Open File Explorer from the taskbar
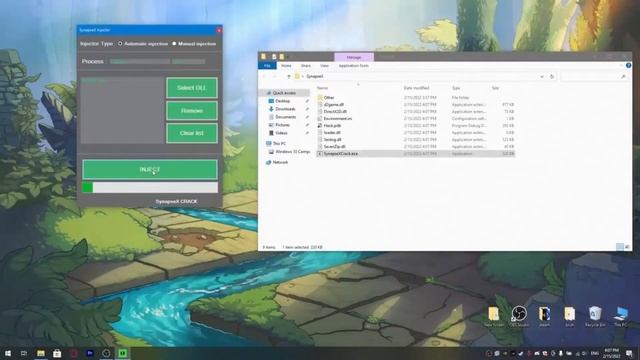The height and width of the screenshot is (360, 640). pyautogui.click(x=40, y=353)
